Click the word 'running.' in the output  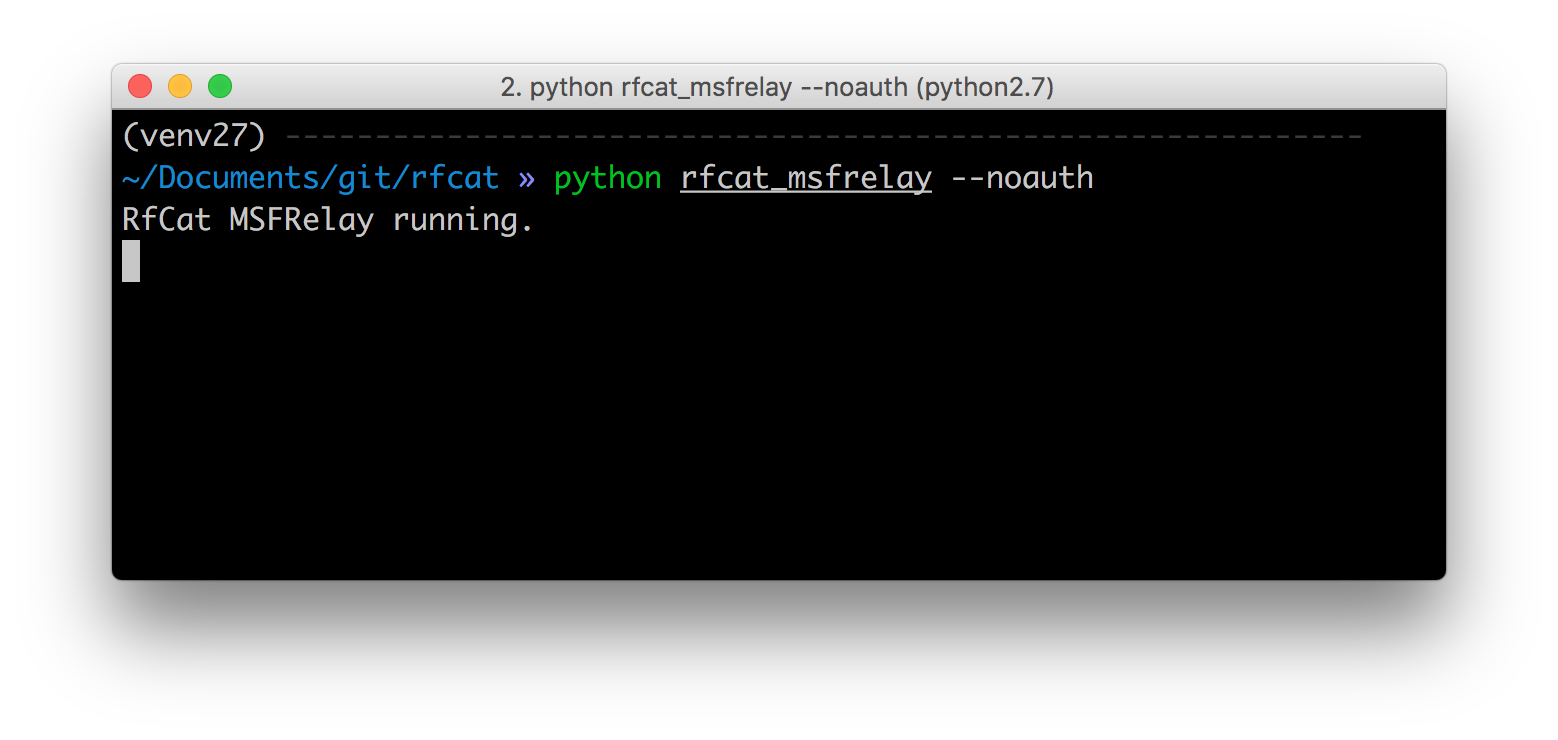point(463,220)
